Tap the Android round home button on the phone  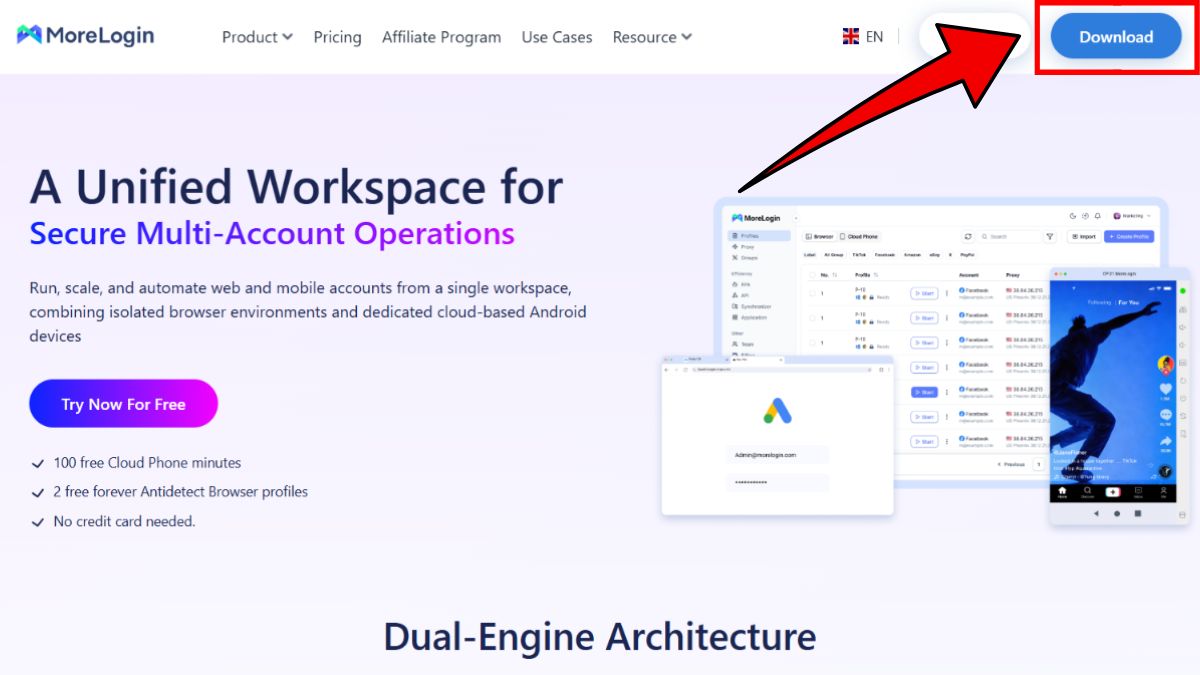click(1117, 513)
